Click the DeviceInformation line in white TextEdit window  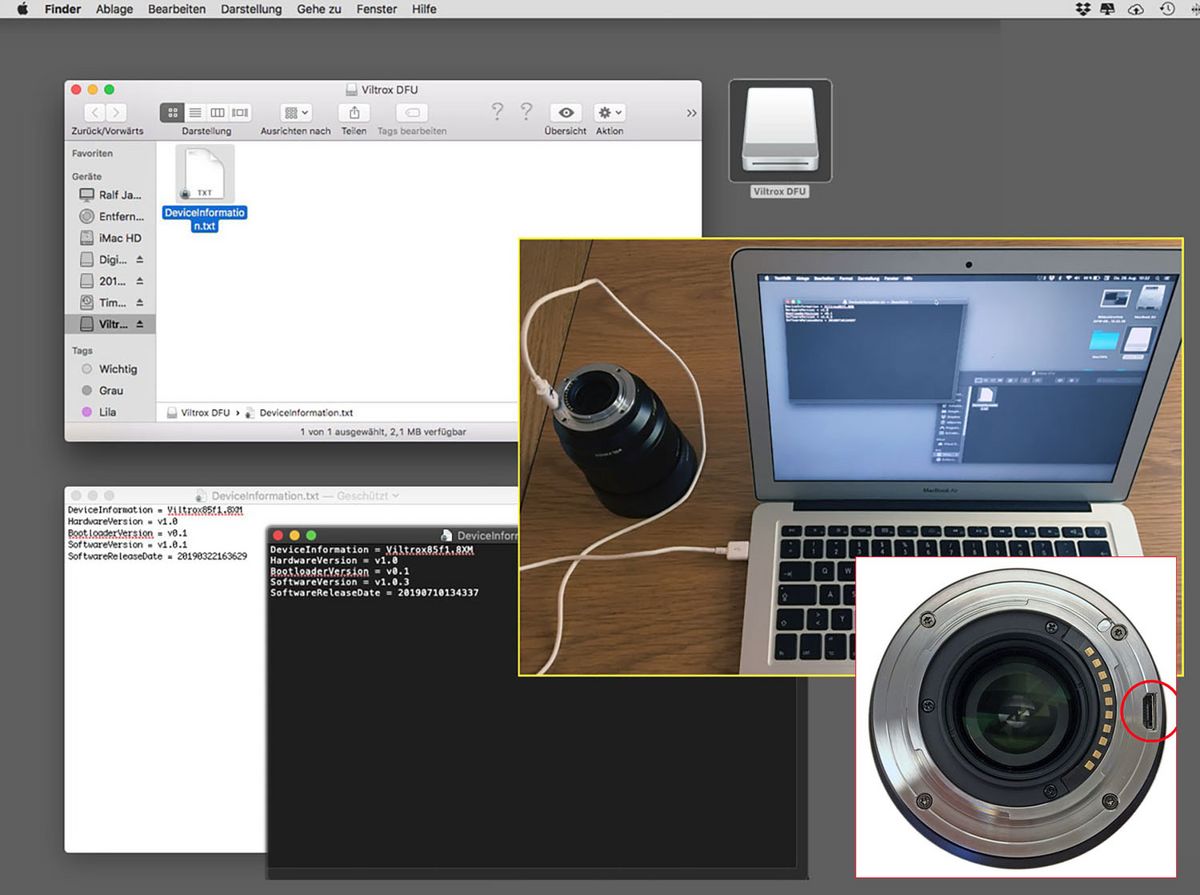click(155, 510)
